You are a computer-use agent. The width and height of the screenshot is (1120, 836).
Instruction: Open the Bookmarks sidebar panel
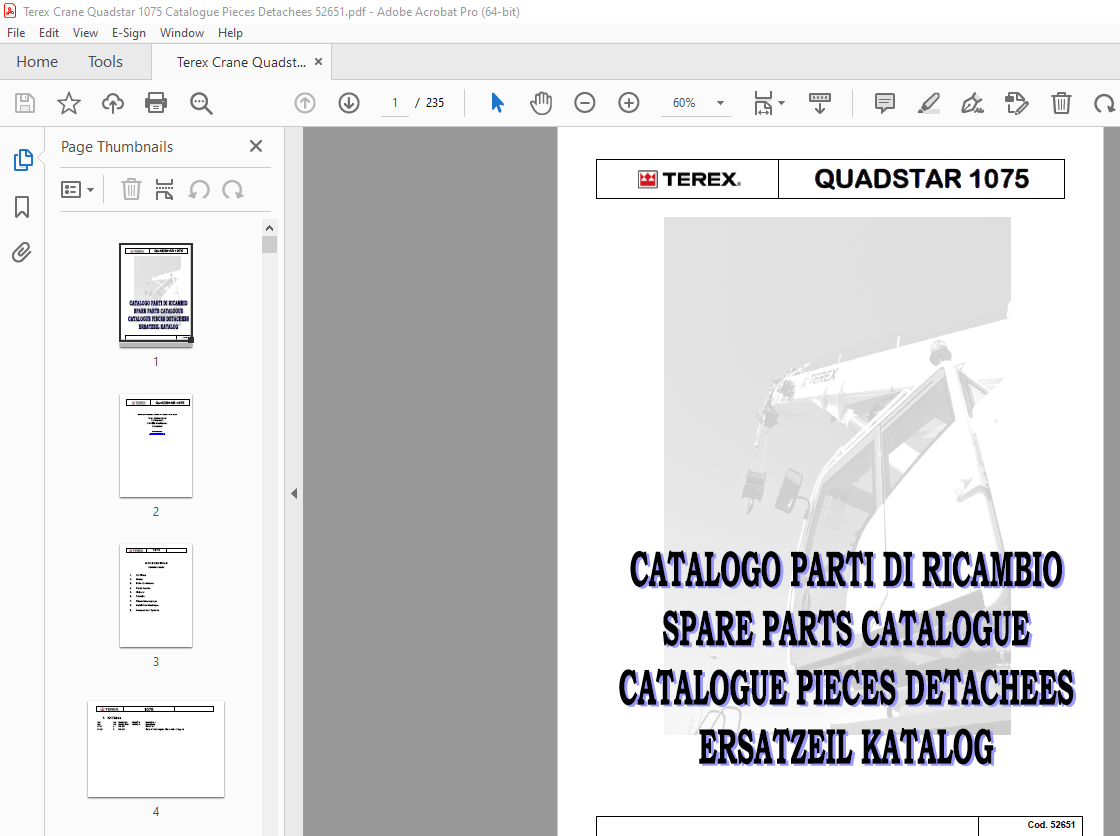(22, 207)
